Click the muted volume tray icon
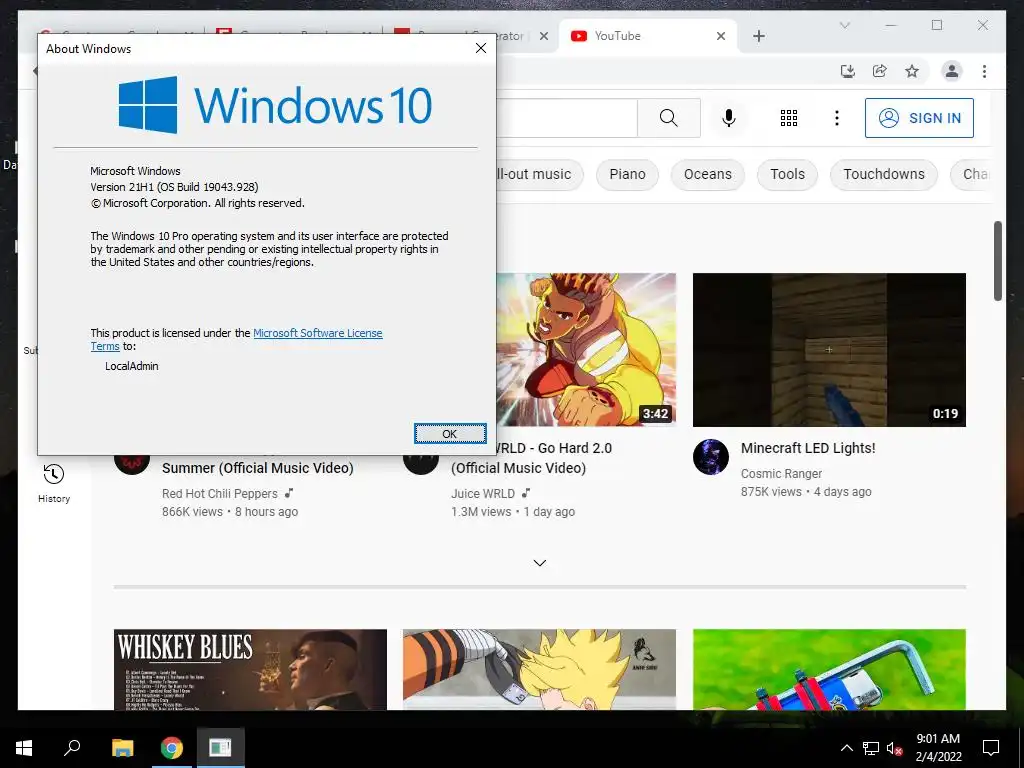 coord(894,748)
